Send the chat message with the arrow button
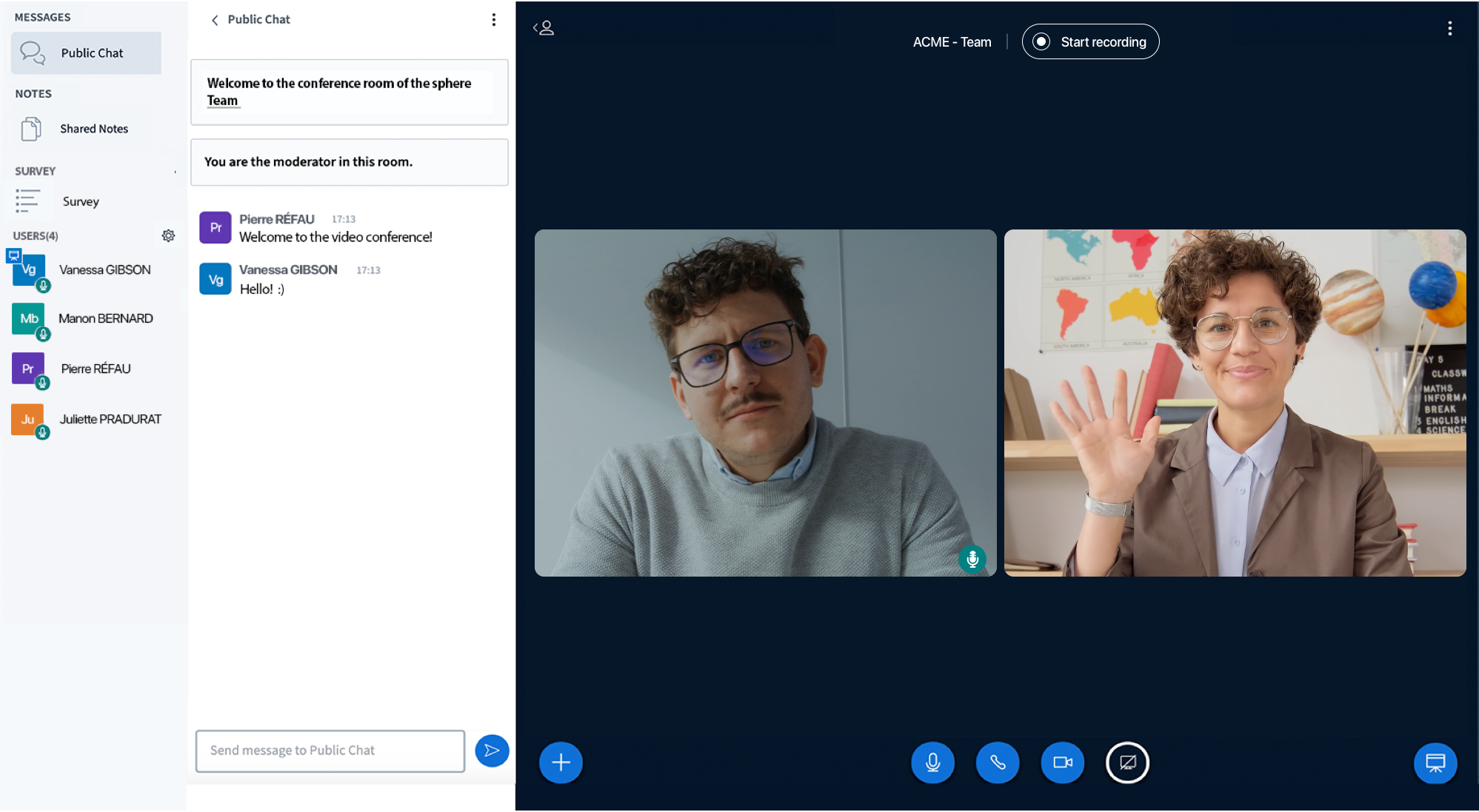The width and height of the screenshot is (1479, 812). (491, 751)
